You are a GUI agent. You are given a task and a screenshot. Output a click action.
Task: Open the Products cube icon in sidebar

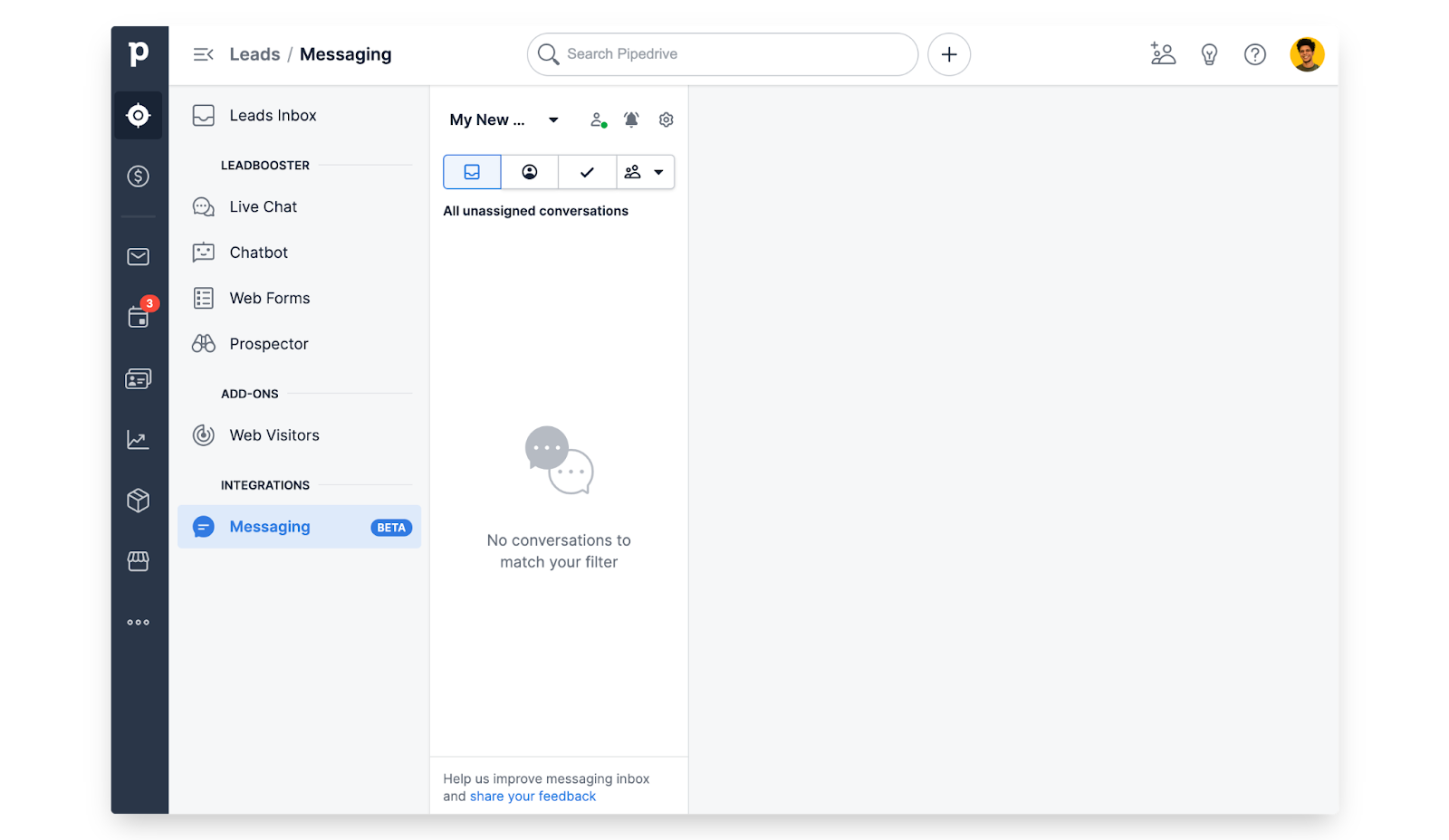pyautogui.click(x=138, y=501)
